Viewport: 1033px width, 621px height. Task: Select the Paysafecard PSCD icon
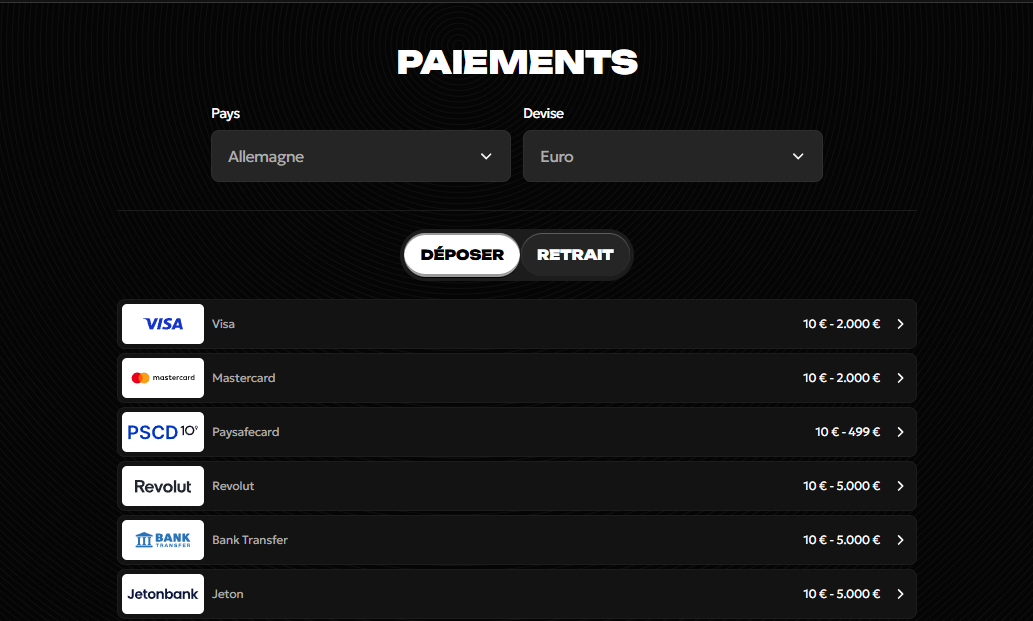(x=162, y=431)
